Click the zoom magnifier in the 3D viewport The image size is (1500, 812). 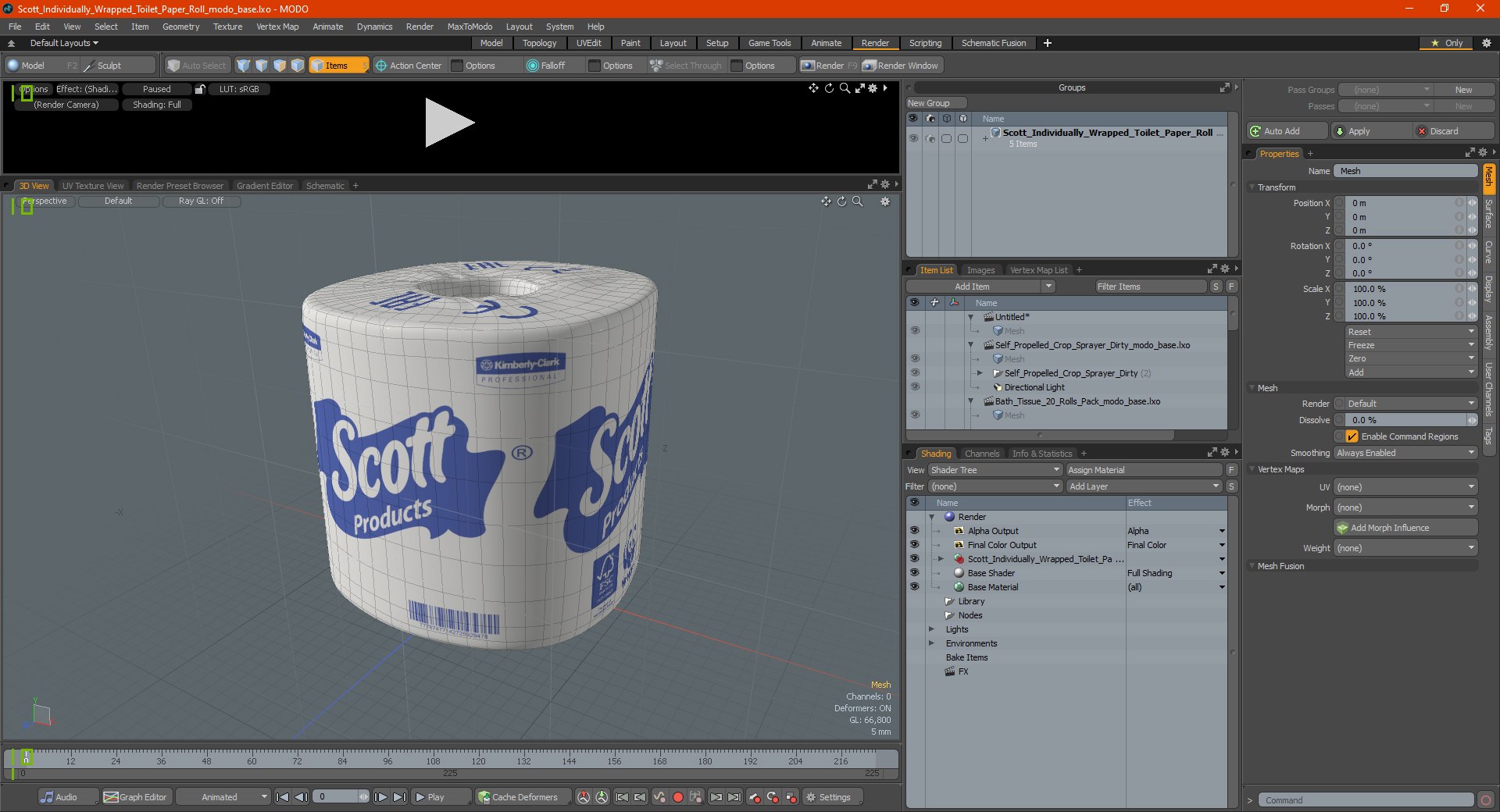click(857, 201)
